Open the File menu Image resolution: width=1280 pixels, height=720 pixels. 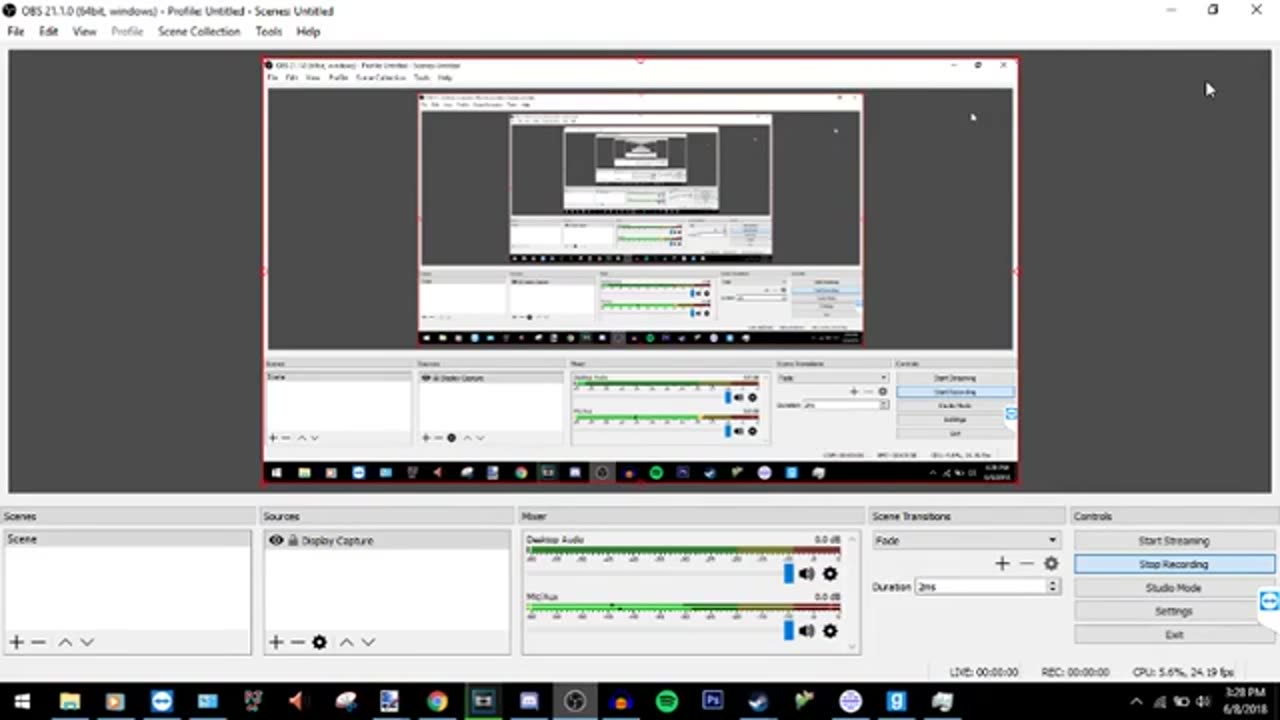(x=16, y=31)
